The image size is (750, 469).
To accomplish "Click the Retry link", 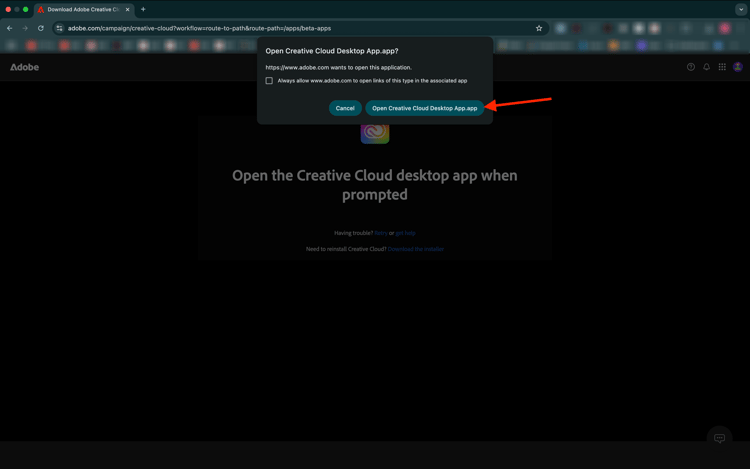I will pos(381,233).
